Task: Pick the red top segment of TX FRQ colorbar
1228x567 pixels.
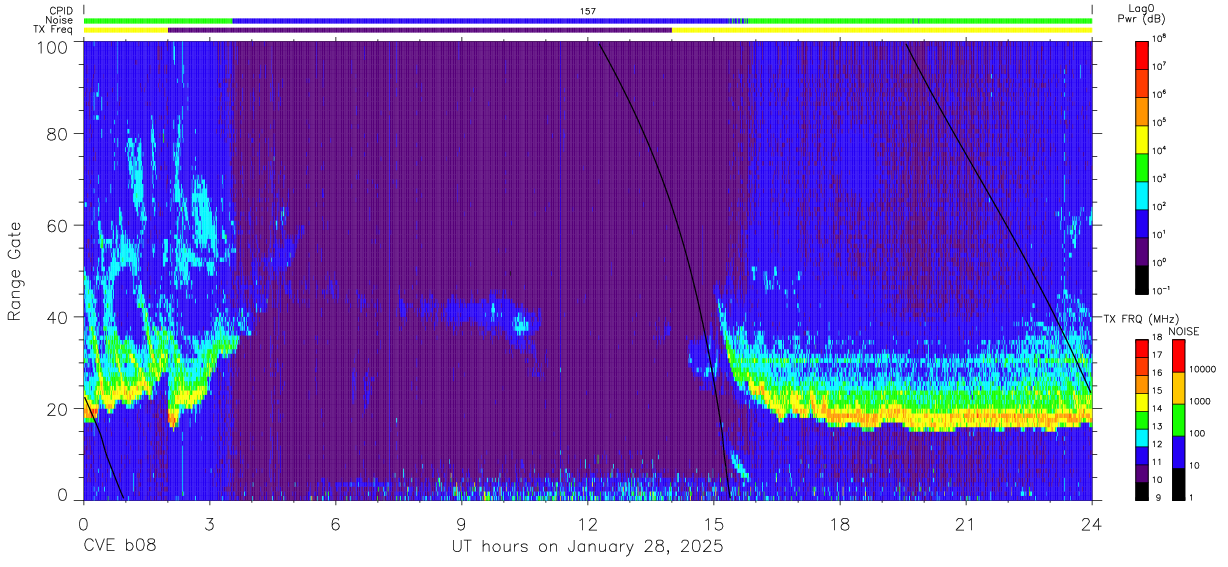Action: [x=1143, y=349]
